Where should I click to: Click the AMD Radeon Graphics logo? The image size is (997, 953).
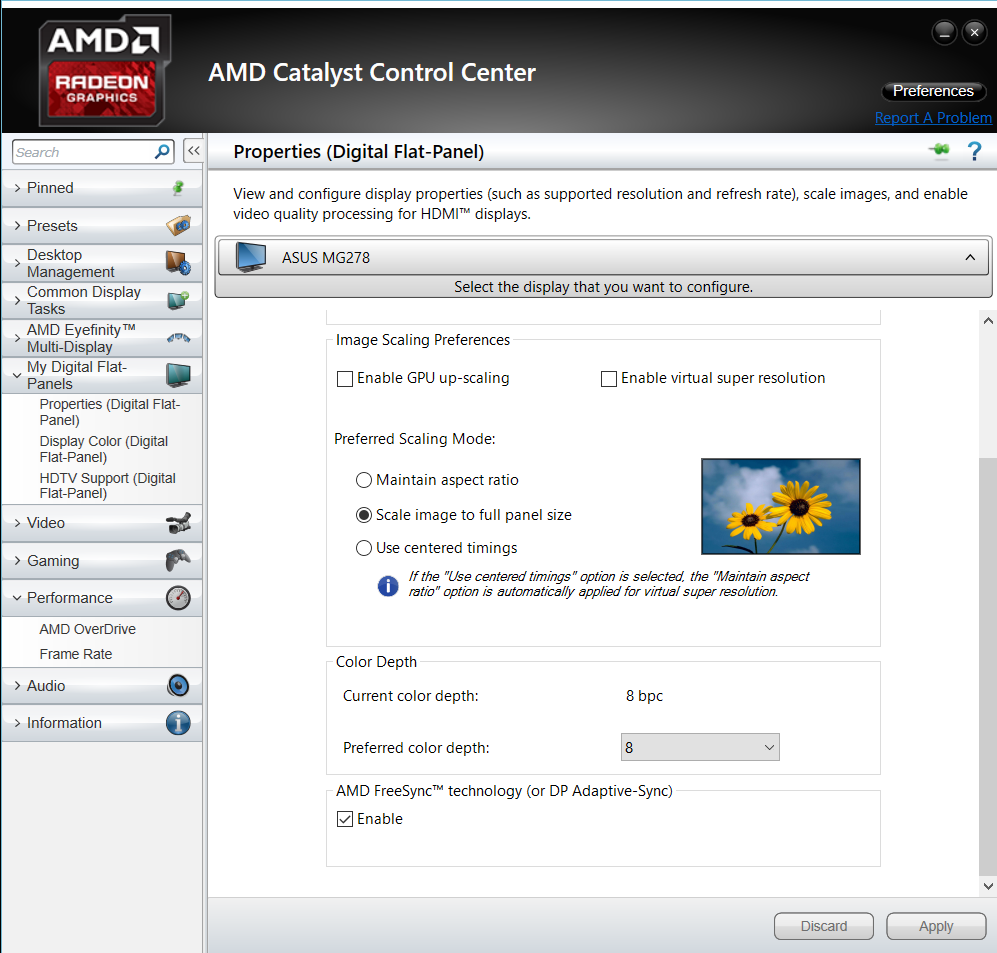point(104,70)
